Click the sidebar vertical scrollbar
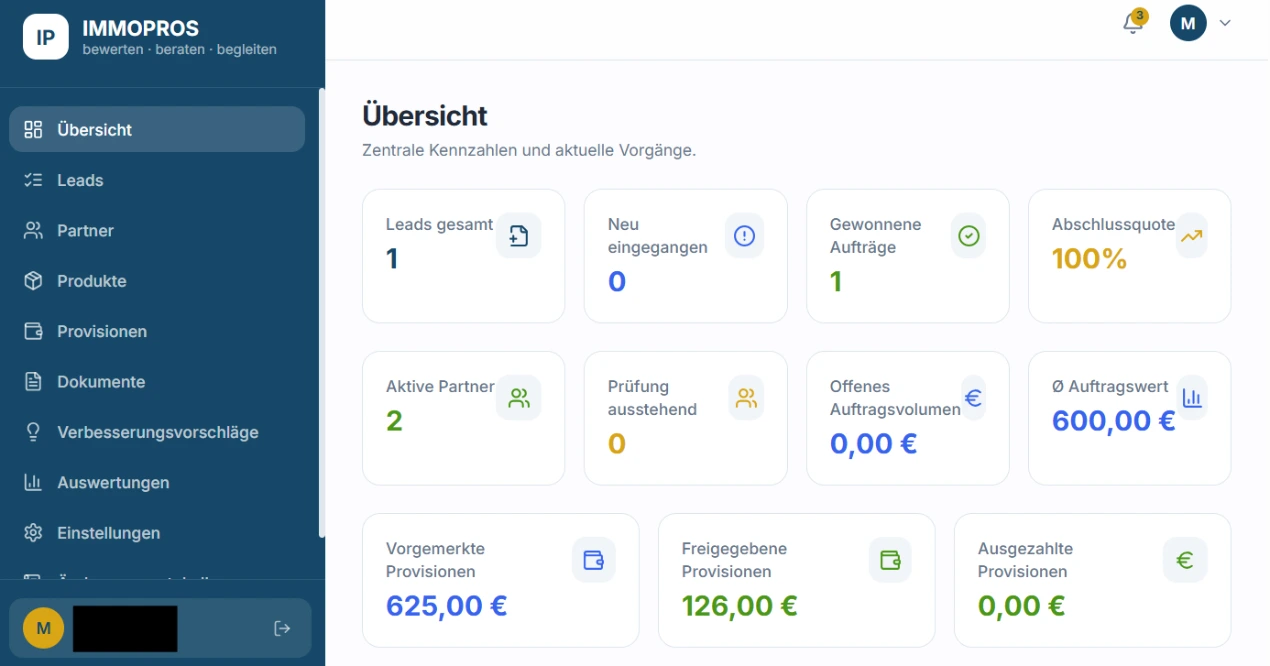The height and width of the screenshot is (666, 1270). (x=321, y=314)
